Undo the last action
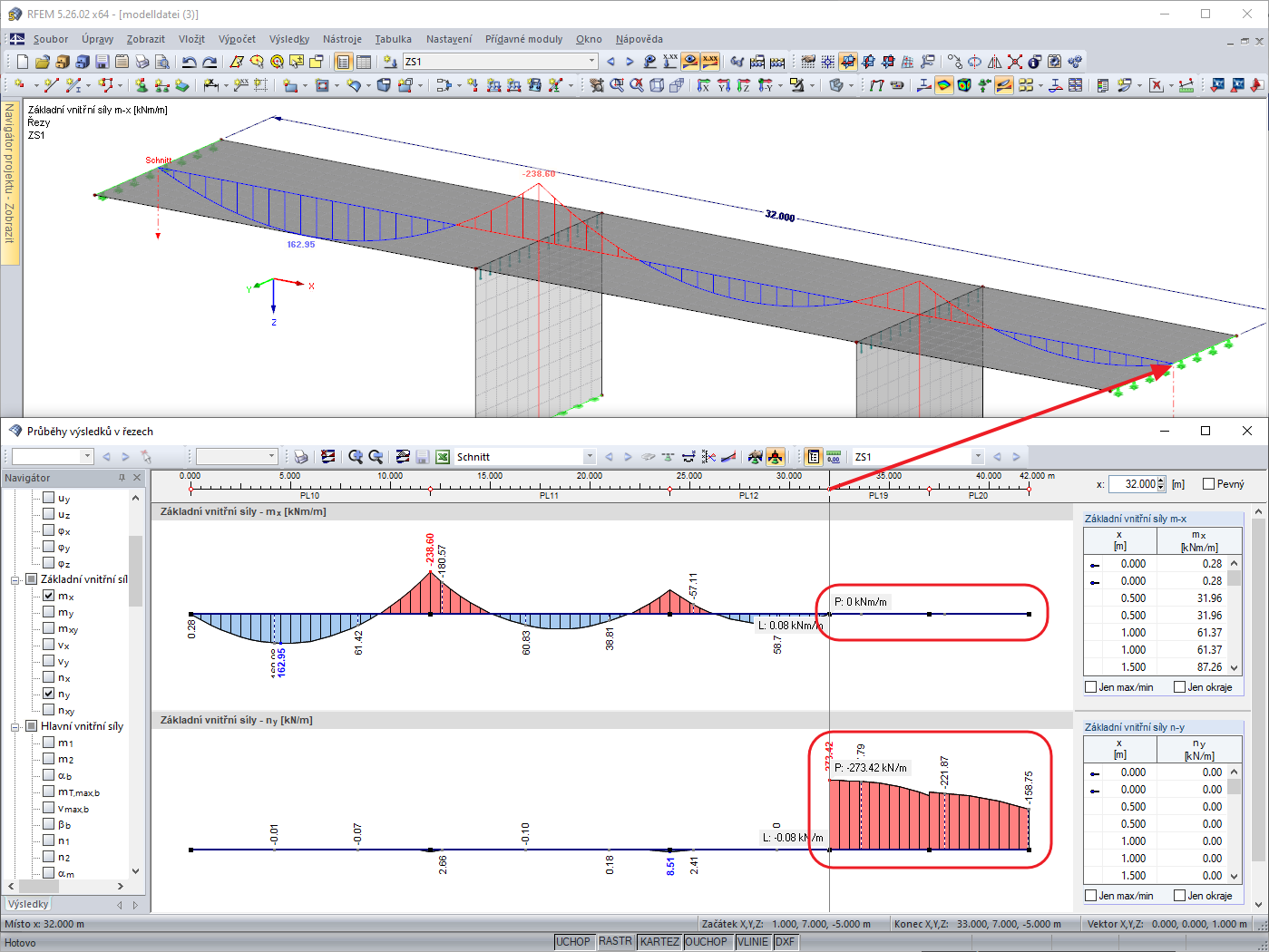Image resolution: width=1269 pixels, height=952 pixels. click(189, 62)
